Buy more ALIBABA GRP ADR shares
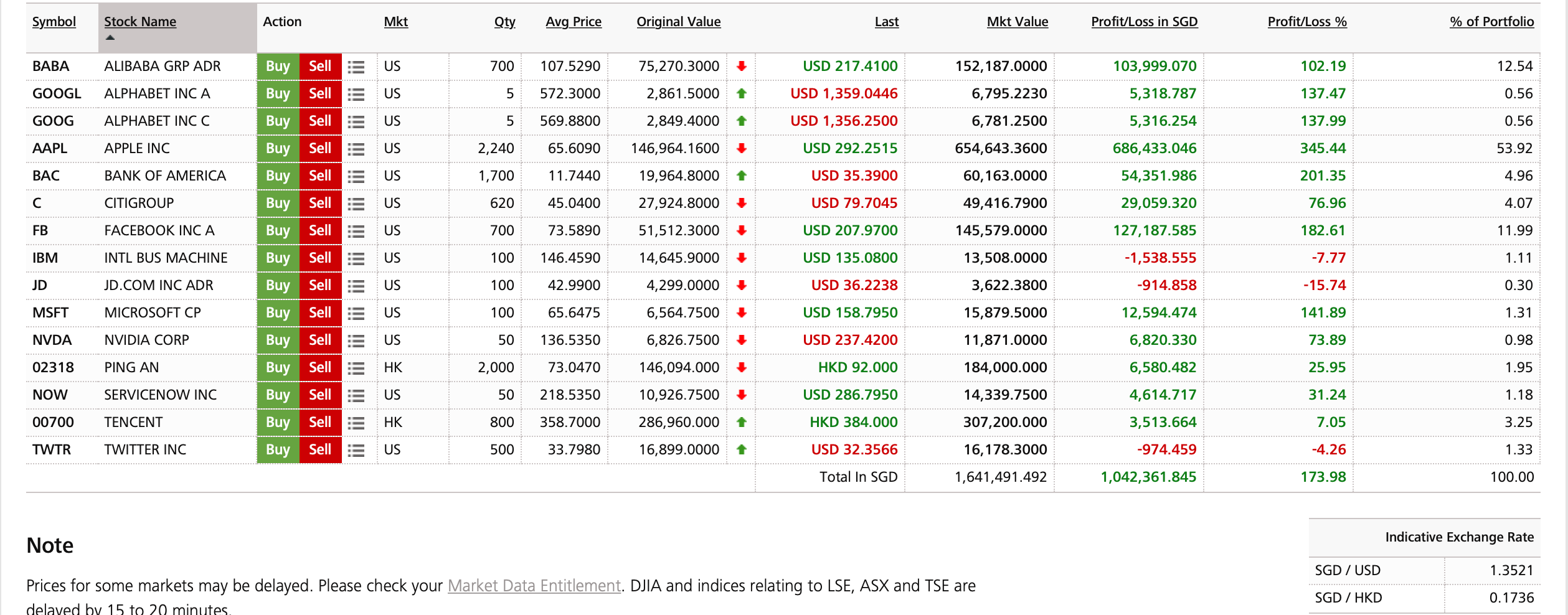This screenshot has height=615, width=1568. click(x=278, y=67)
